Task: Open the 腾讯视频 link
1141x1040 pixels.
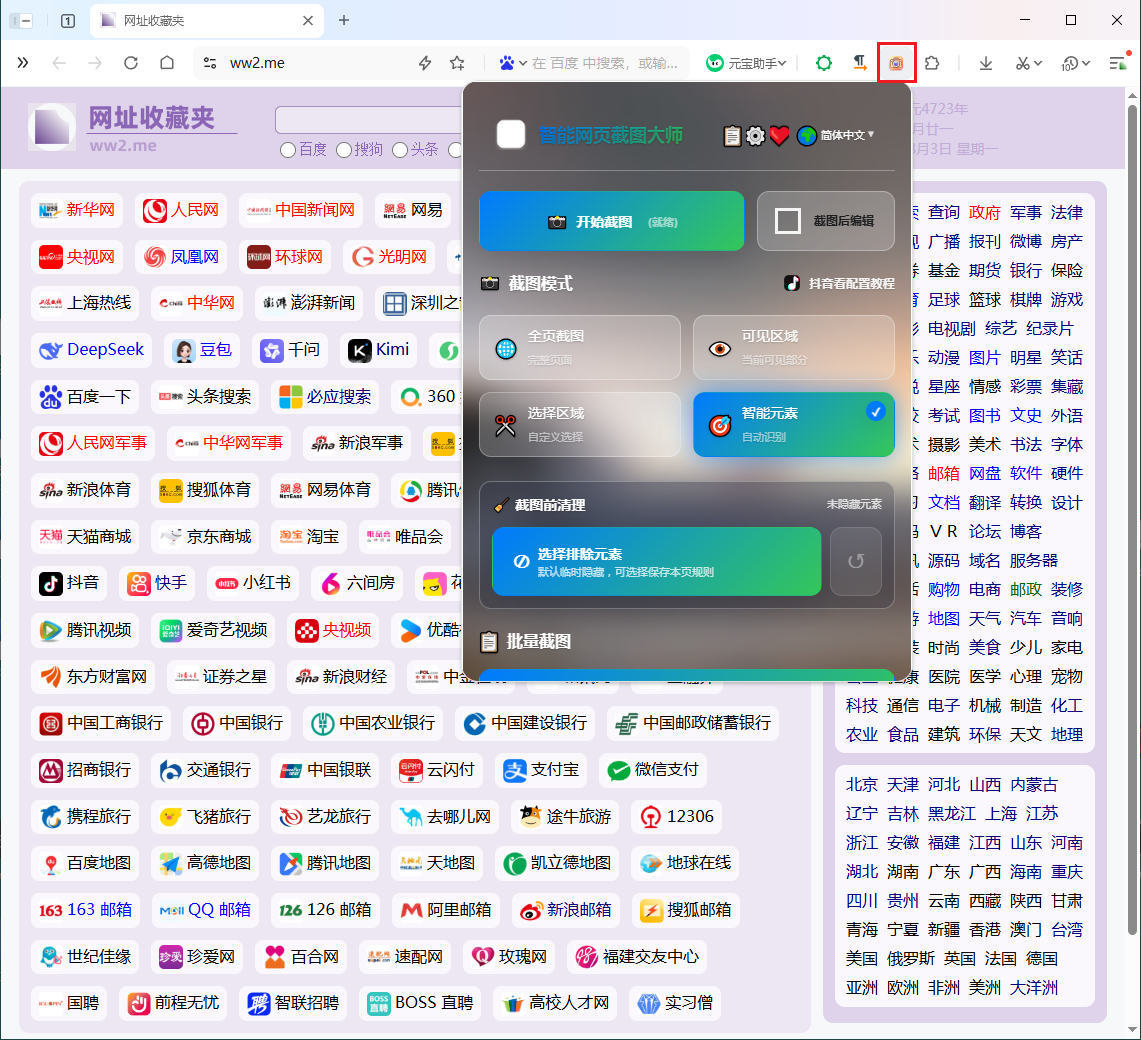Action: pos(85,630)
